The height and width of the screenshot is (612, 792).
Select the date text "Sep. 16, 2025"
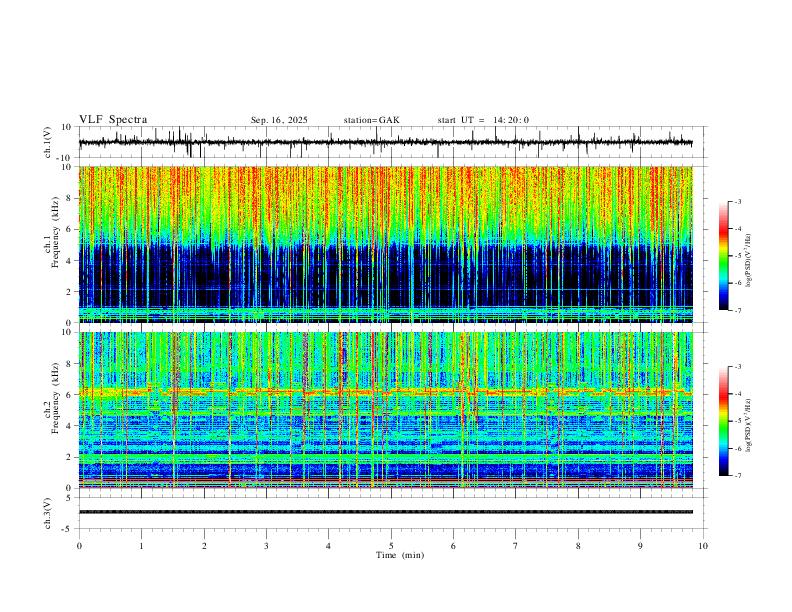pos(279,120)
